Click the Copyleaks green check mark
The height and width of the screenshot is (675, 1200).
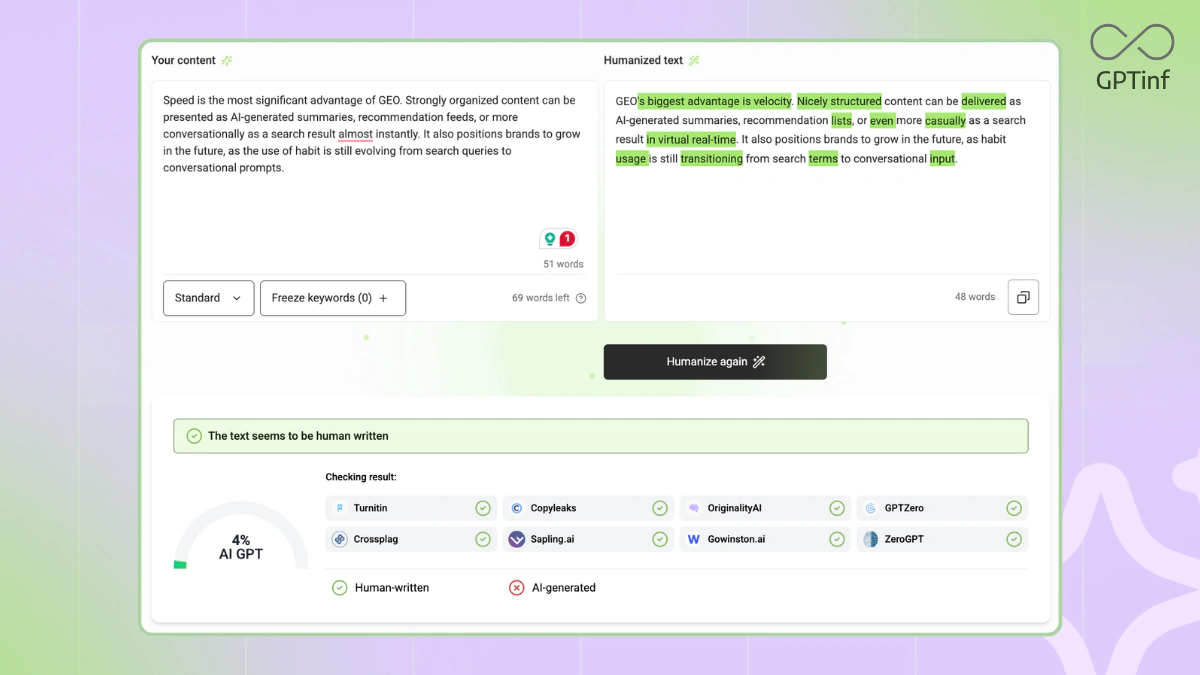click(660, 508)
